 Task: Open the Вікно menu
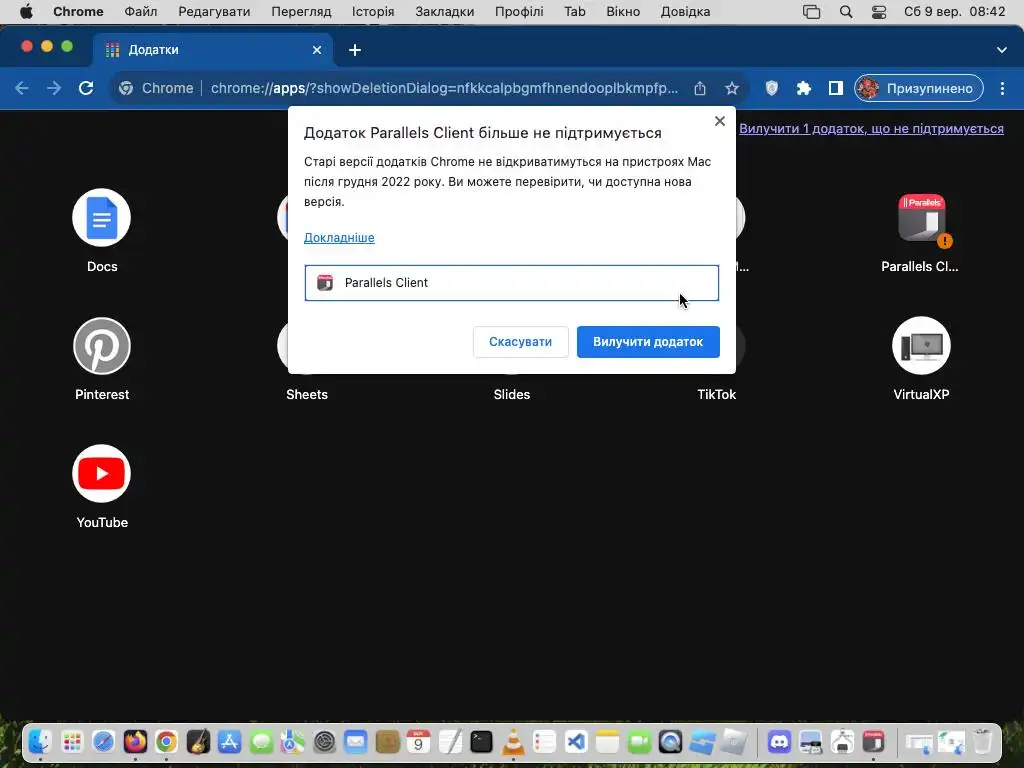click(622, 12)
